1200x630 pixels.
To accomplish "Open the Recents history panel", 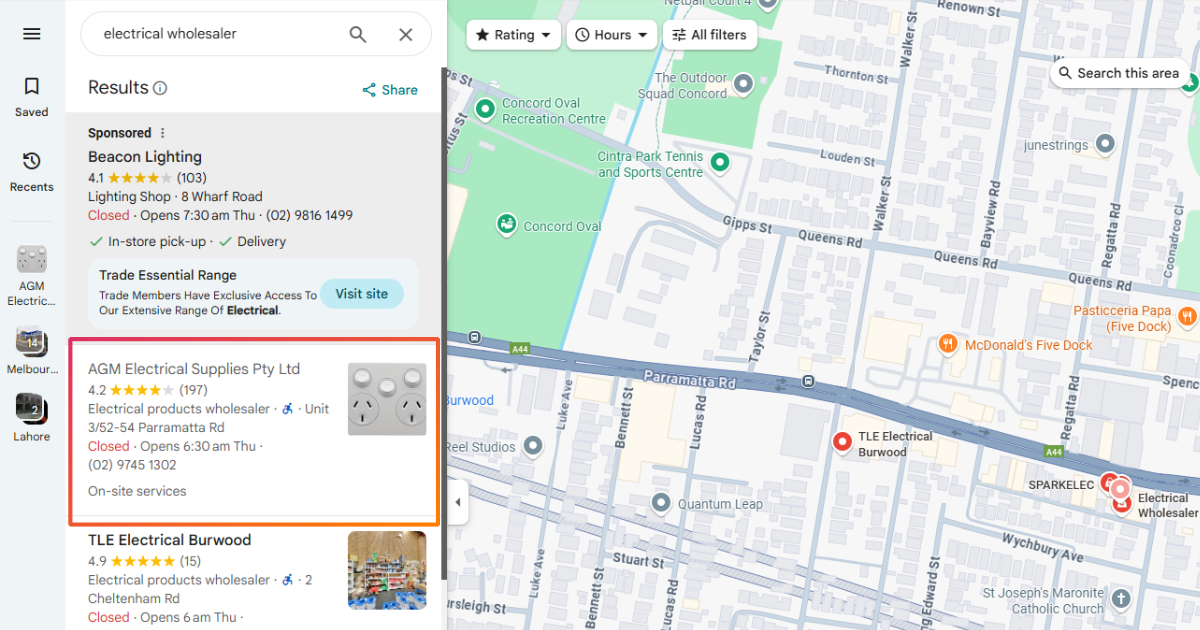I will [x=32, y=172].
